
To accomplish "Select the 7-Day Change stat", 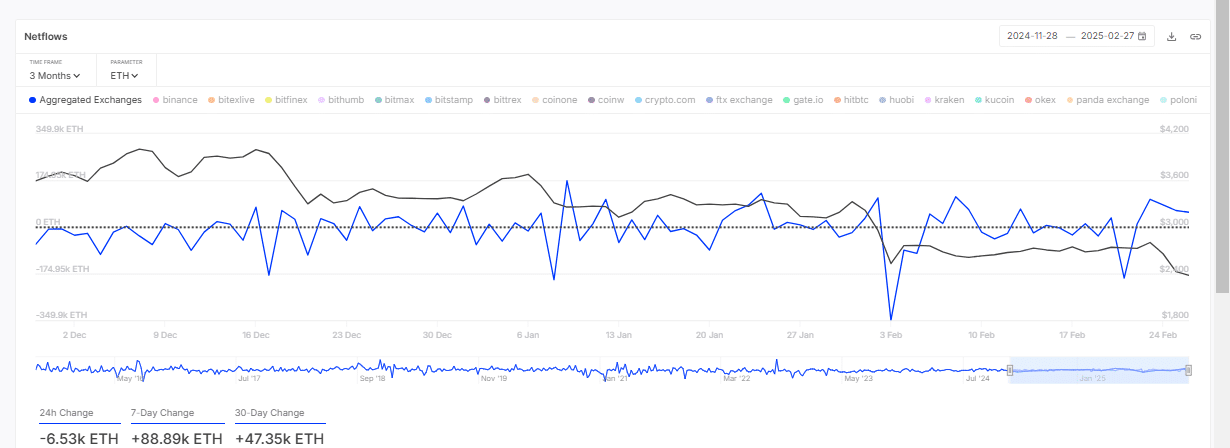I will (162, 413).
